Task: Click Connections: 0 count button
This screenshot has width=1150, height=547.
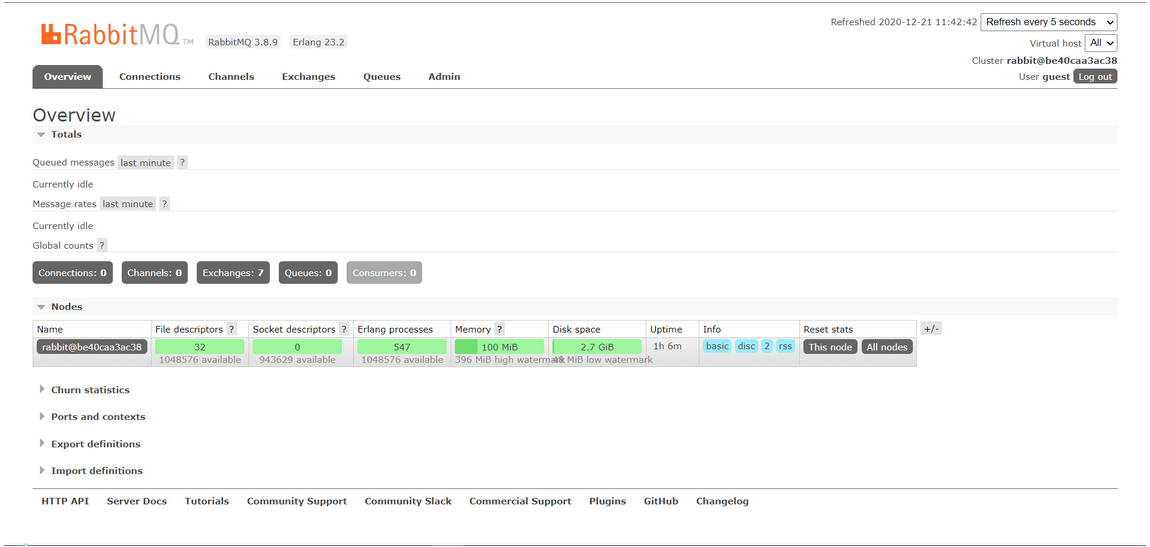Action: click(73, 273)
